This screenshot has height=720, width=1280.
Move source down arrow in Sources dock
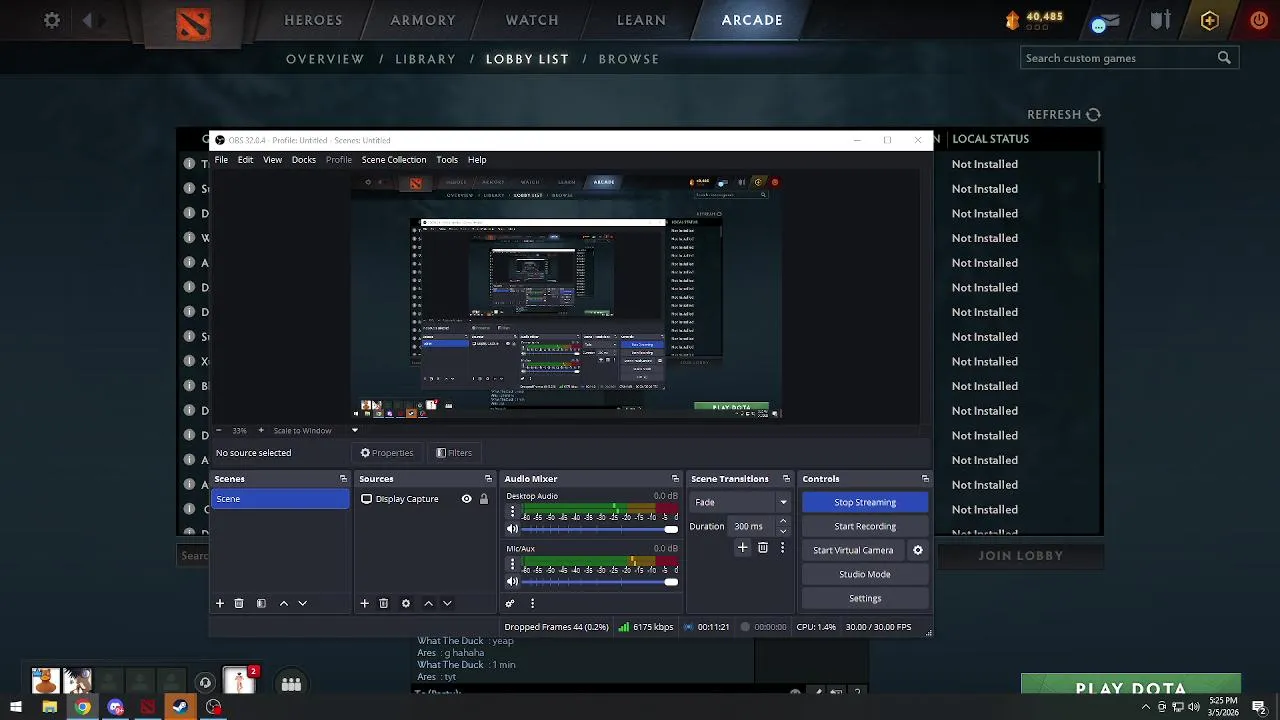(x=447, y=603)
